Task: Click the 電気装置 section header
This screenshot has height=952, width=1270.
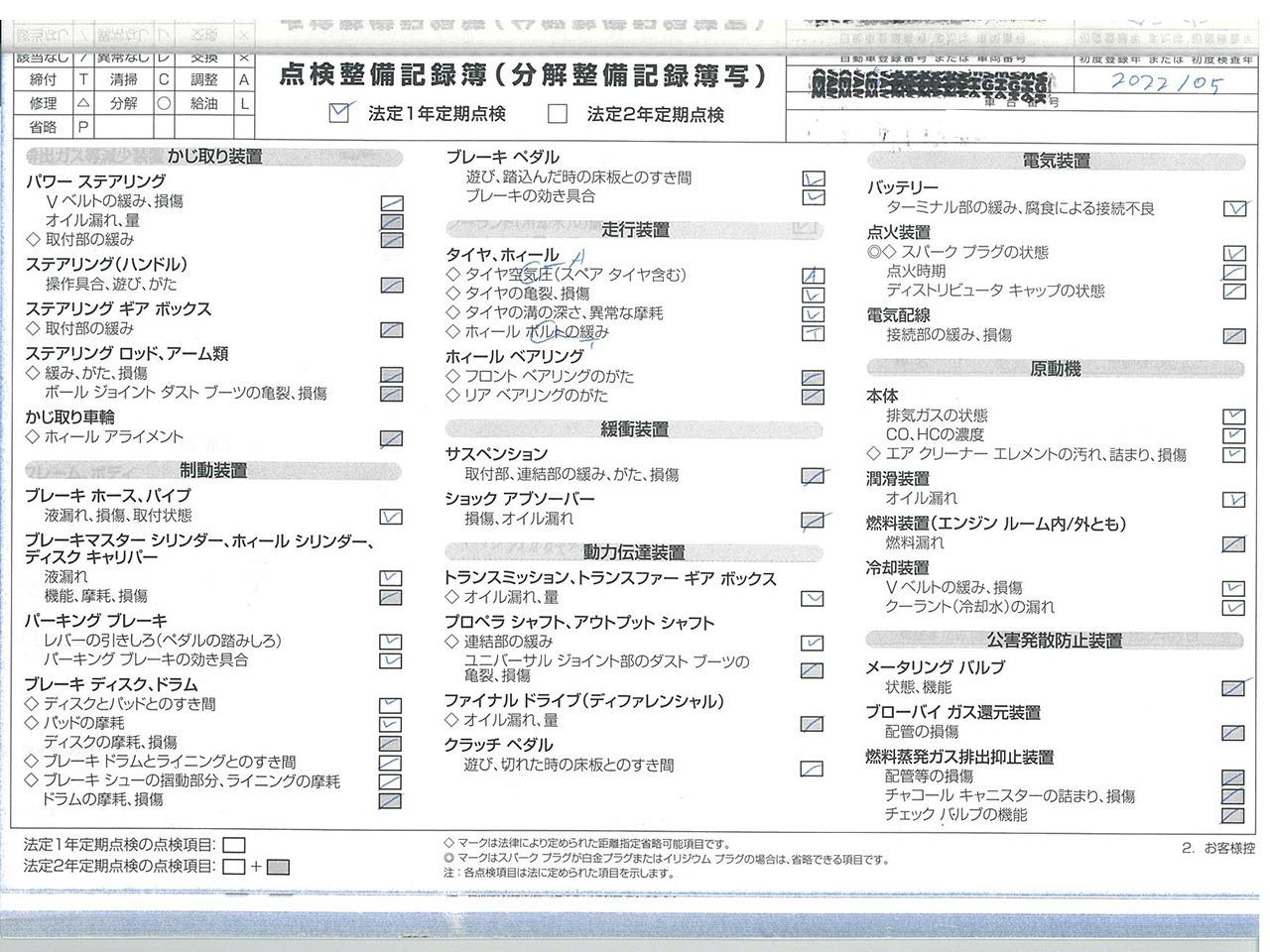Action: click(x=1056, y=161)
